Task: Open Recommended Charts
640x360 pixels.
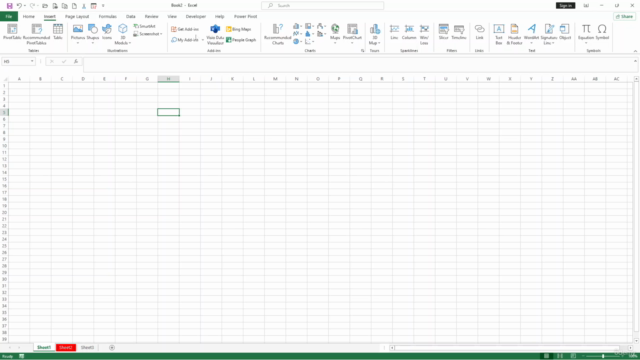Action: [278, 34]
